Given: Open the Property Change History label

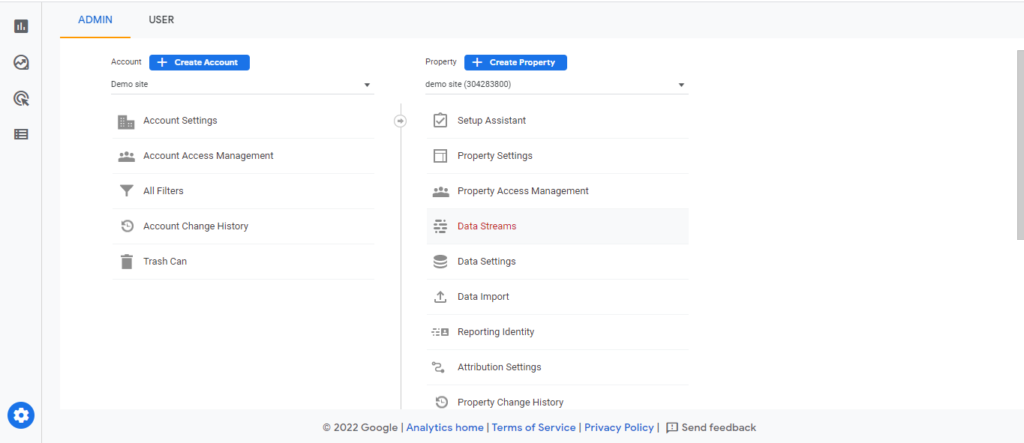Looking at the screenshot, I should 511,402.
